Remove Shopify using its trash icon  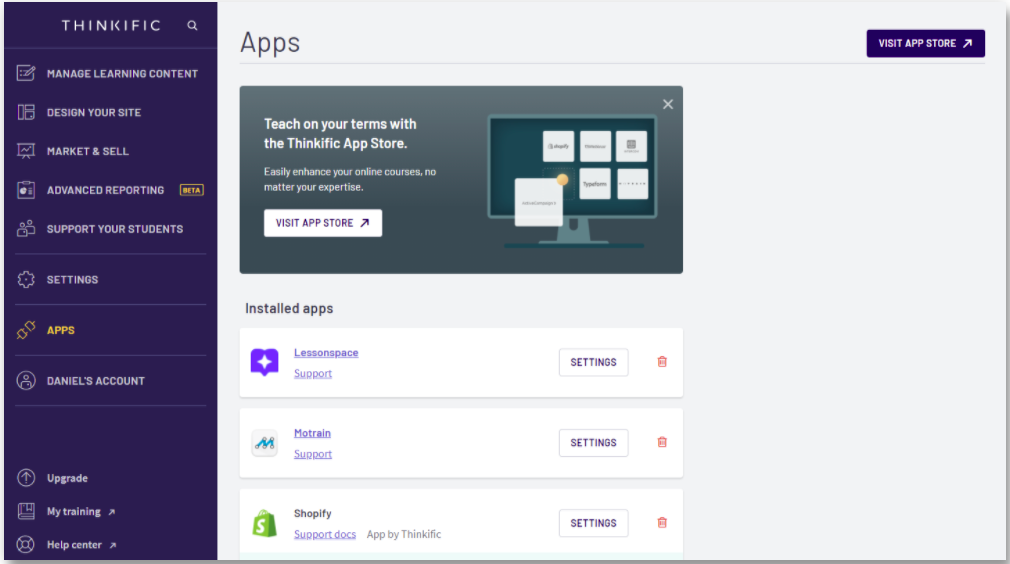662,522
